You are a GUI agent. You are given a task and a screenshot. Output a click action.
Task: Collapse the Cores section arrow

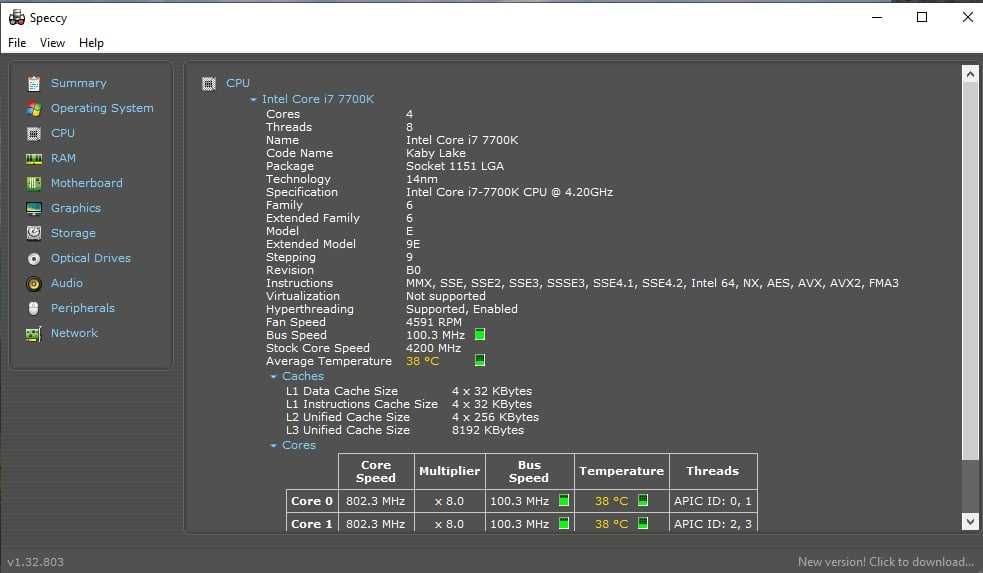point(273,446)
